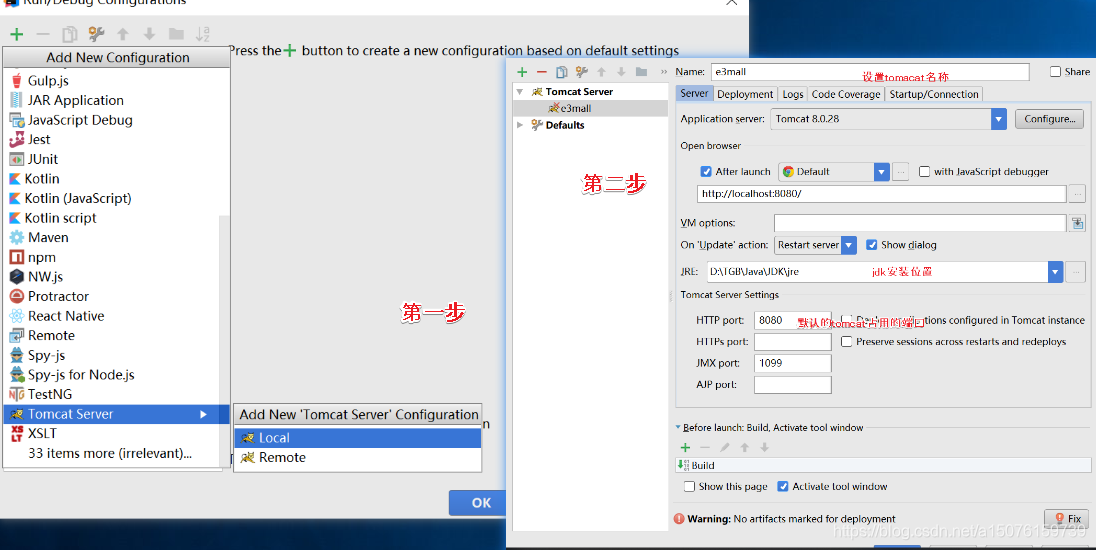Click the Name input field
1096x550 pixels.
click(x=870, y=71)
